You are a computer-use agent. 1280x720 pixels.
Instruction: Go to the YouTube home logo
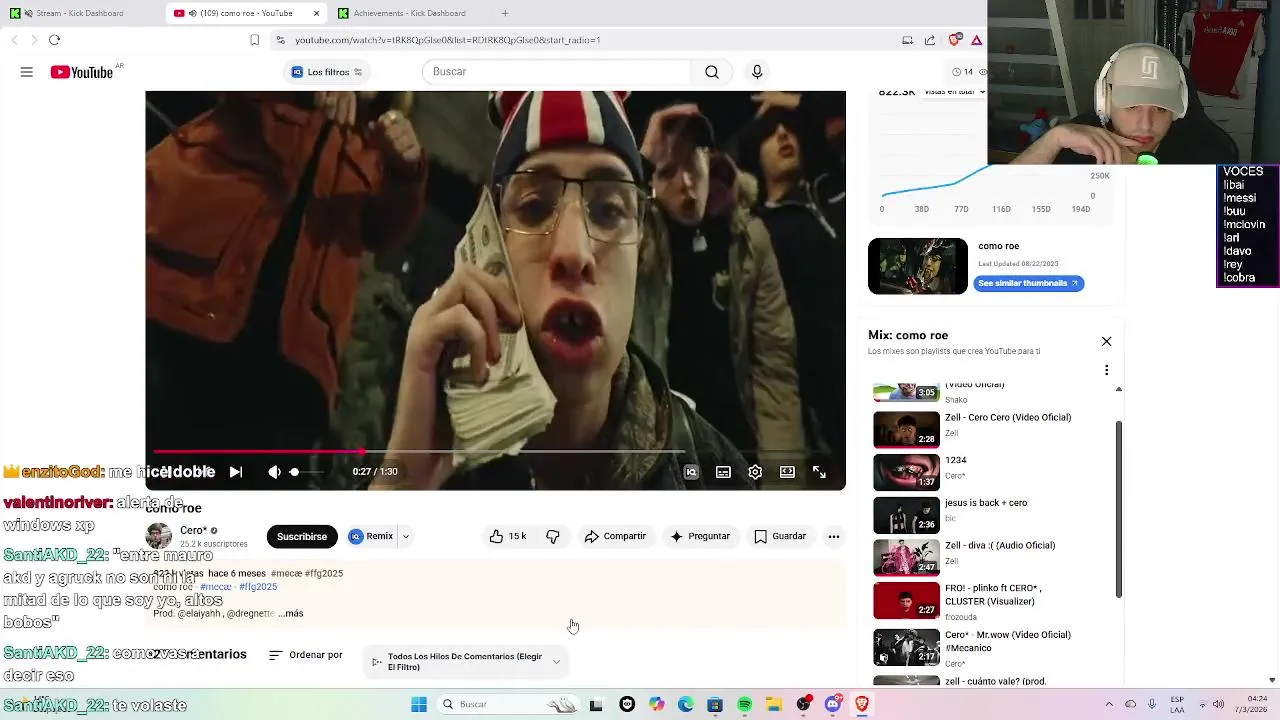tap(82, 72)
